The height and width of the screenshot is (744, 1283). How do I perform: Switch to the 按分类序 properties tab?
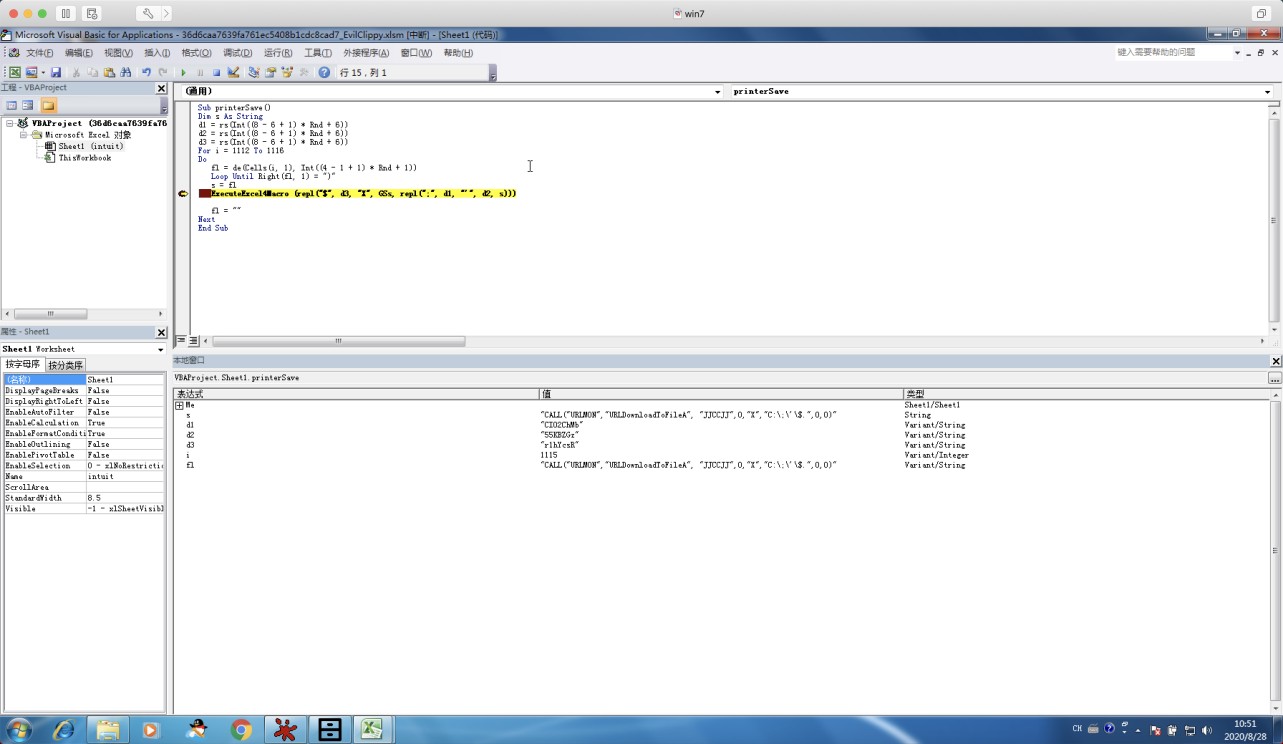66,365
